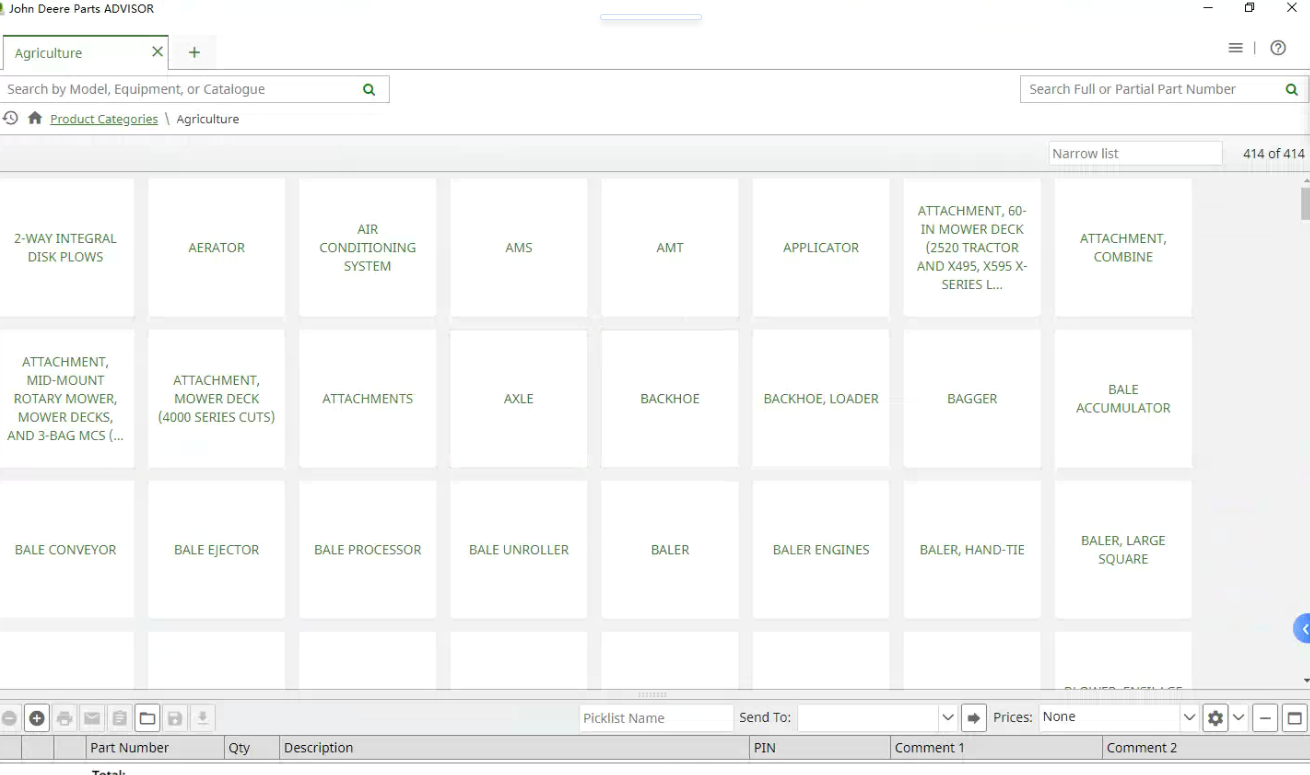Minimize the picklist panel with the dash icon
Screen dimensions: 1310x775
click(x=1265, y=718)
